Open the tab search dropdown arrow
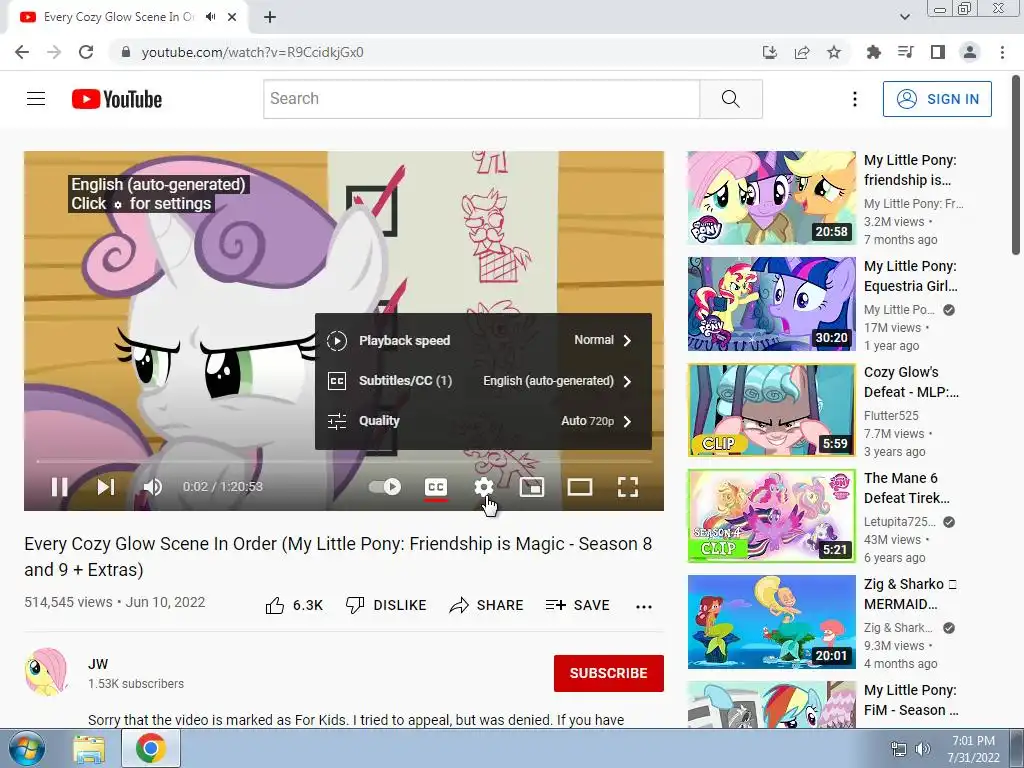This screenshot has height=768, width=1024. 904,17
